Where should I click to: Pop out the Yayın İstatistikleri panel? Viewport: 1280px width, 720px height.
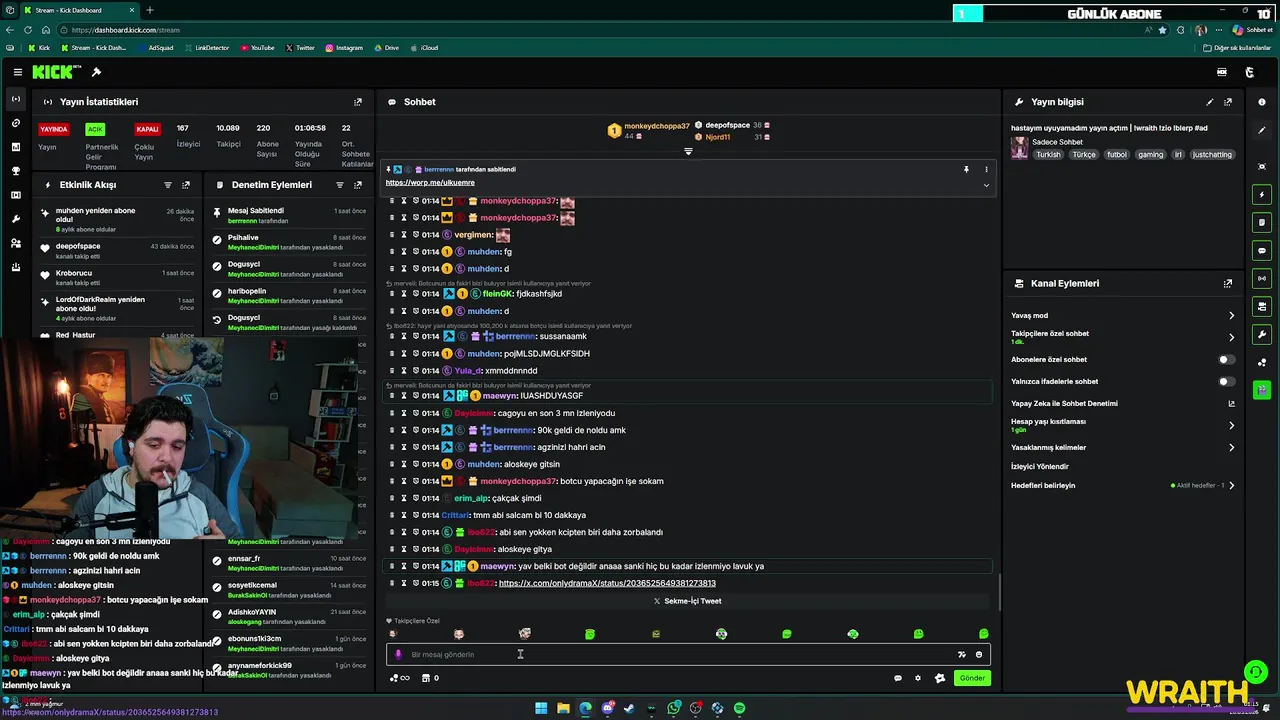coord(358,102)
